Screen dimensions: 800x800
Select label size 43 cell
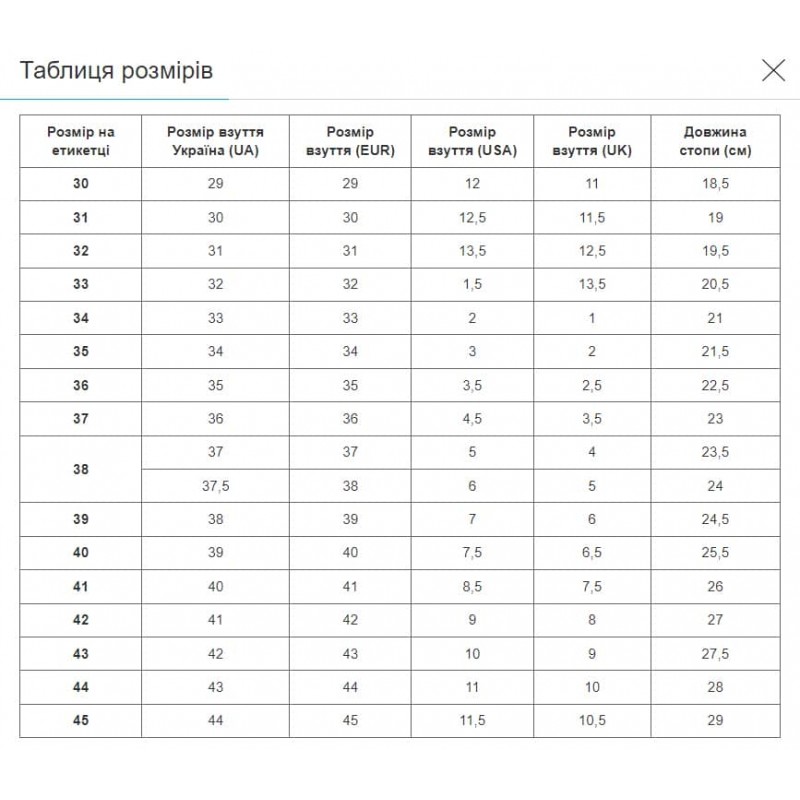(81, 654)
